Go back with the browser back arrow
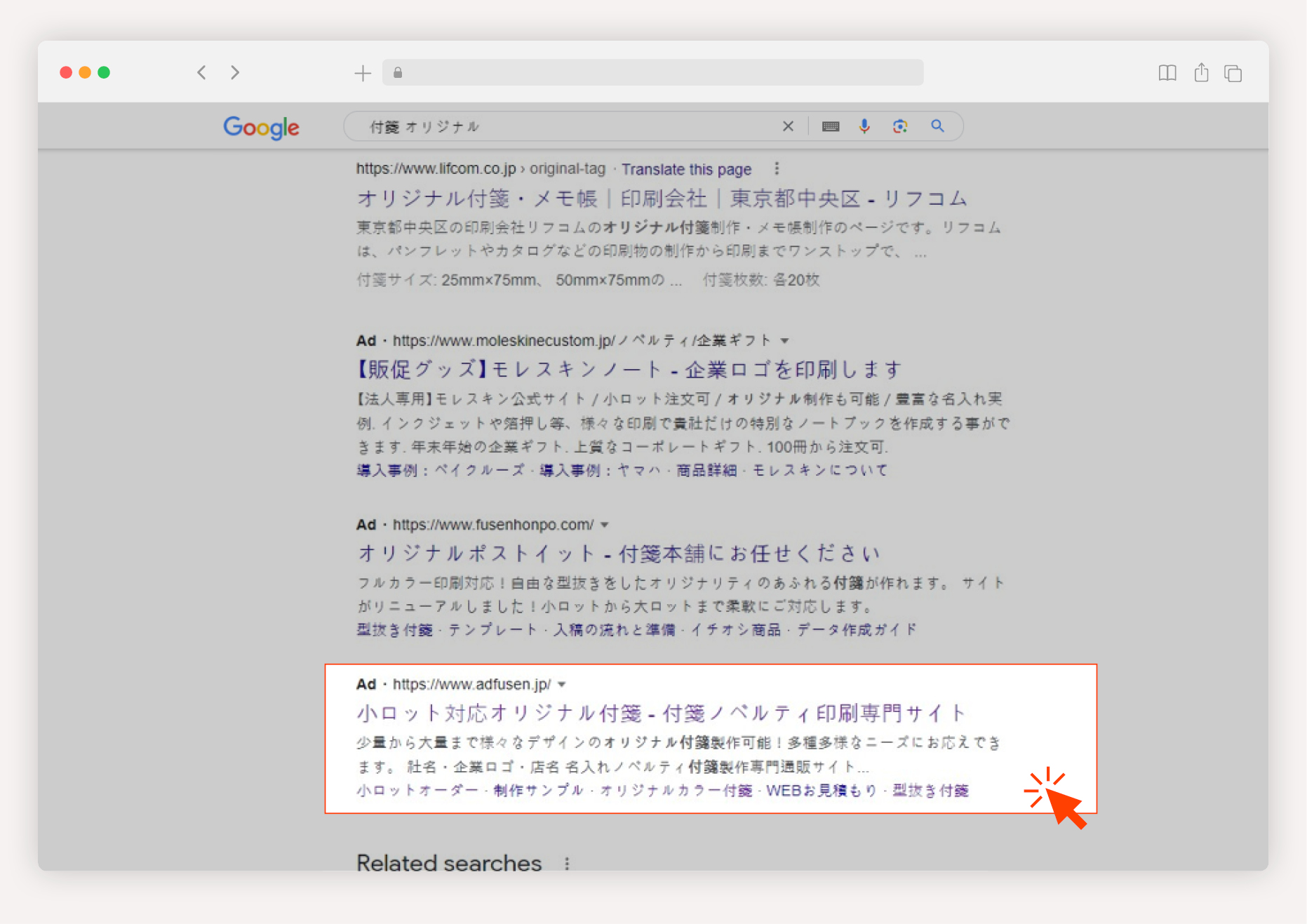 [201, 72]
